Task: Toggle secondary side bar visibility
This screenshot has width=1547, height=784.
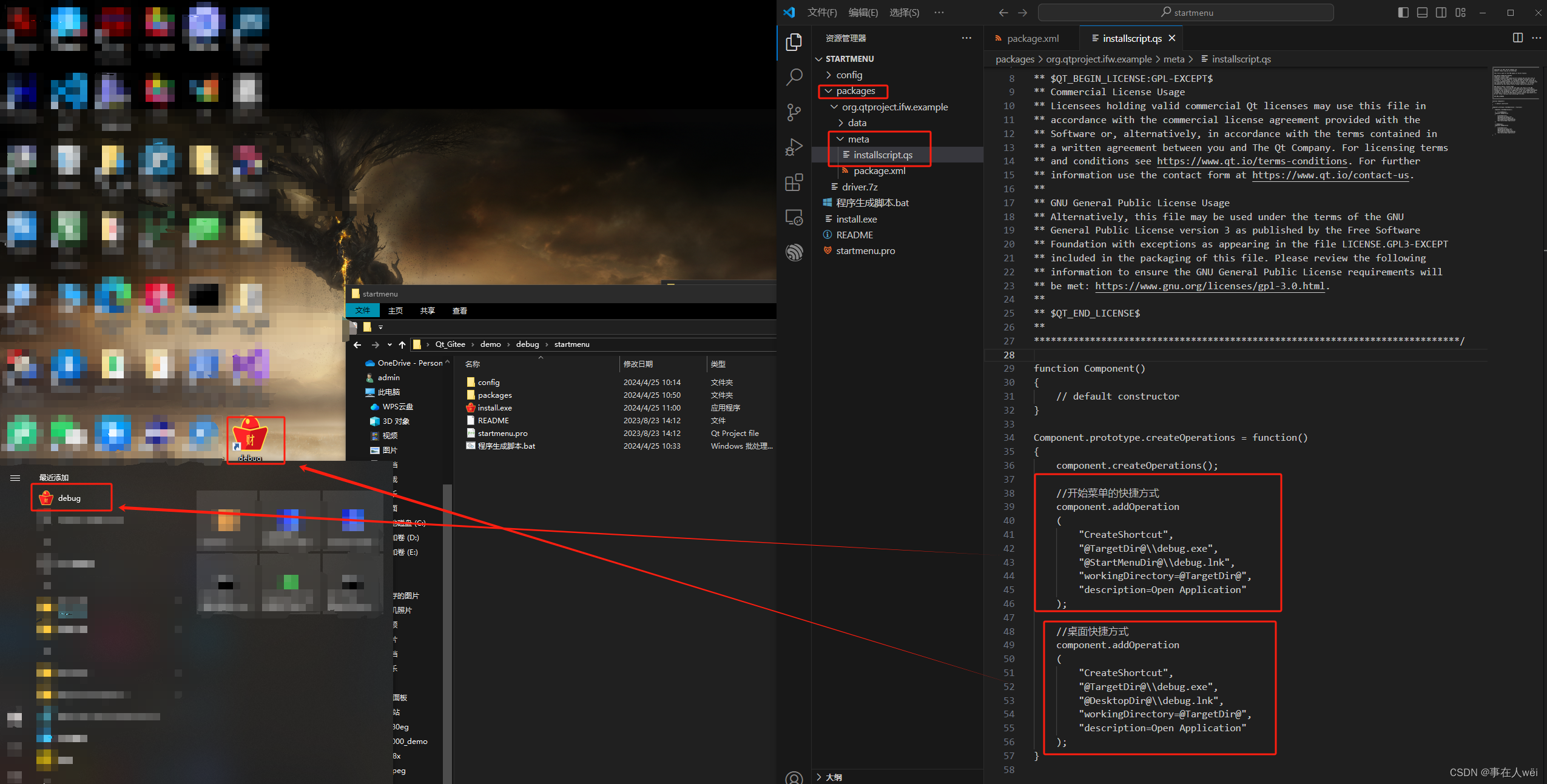Action: (1441, 12)
